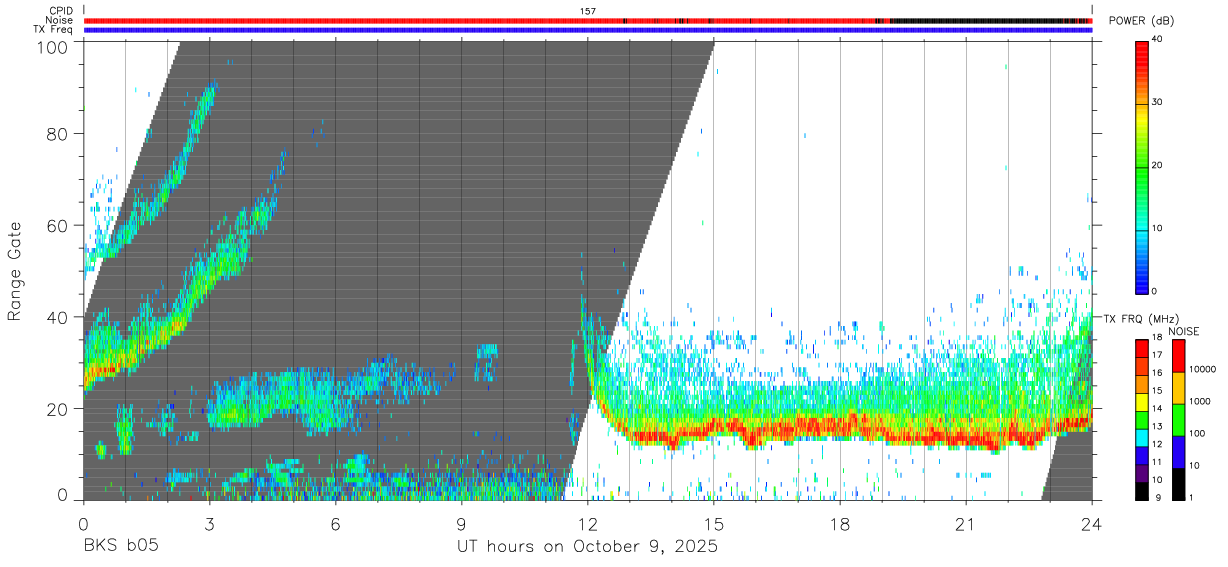The image size is (1228, 567).
Task: Click the power color scale bar
Action: [x=1142, y=166]
